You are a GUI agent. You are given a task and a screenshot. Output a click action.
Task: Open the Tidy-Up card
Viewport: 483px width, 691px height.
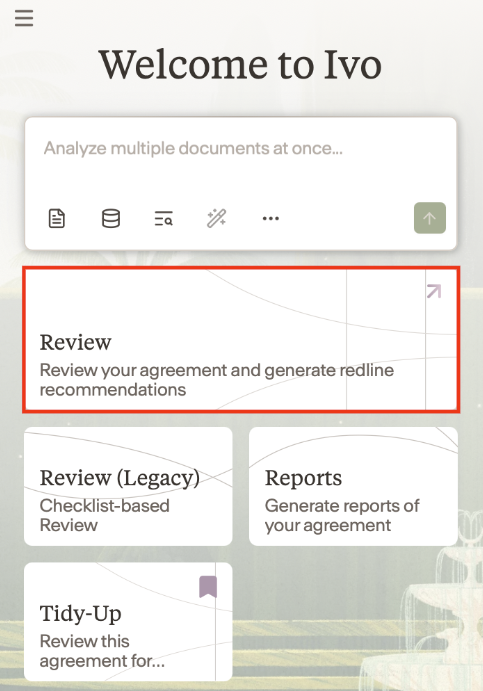128,621
